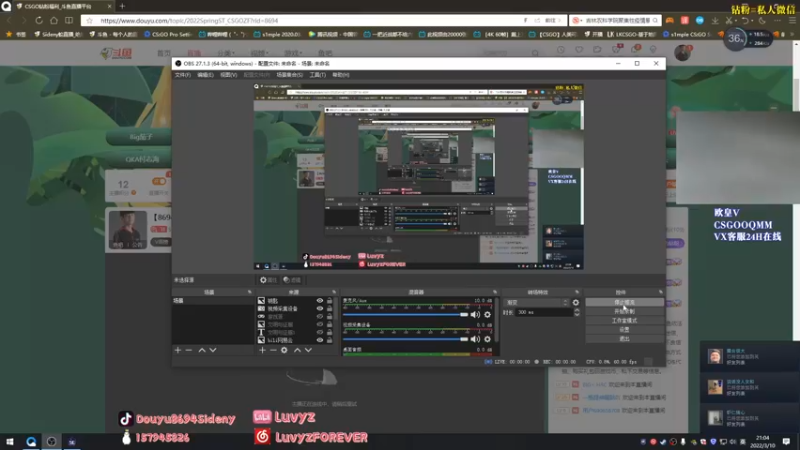Viewport: 800px width, 450px height.
Task: Open OBS 视图(V) menu
Action: (229, 75)
